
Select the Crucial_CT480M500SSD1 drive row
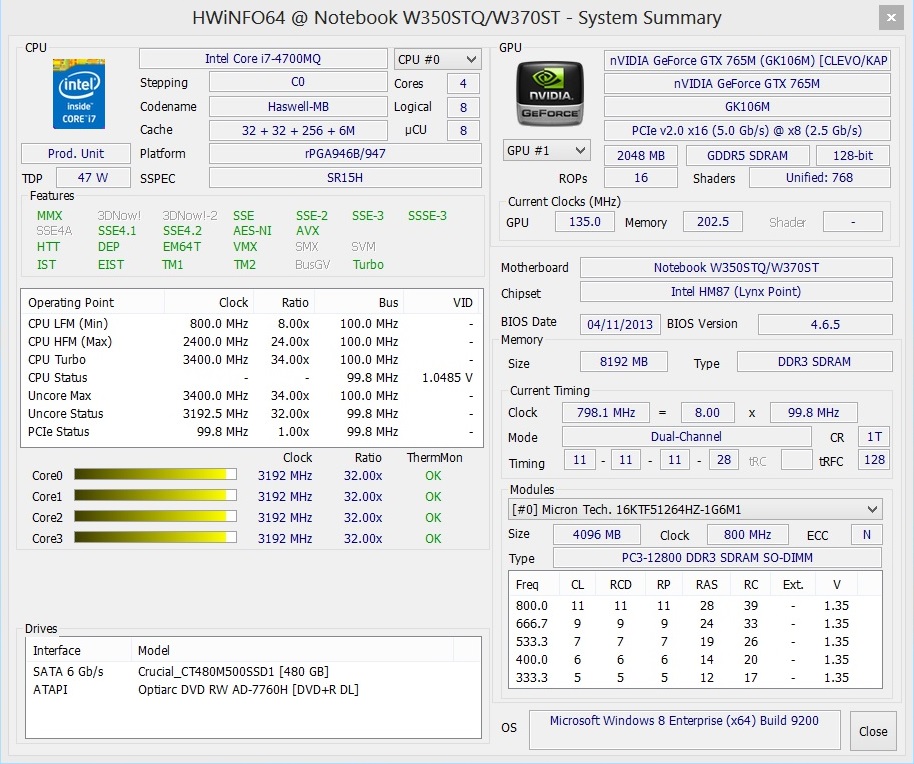coord(253,671)
